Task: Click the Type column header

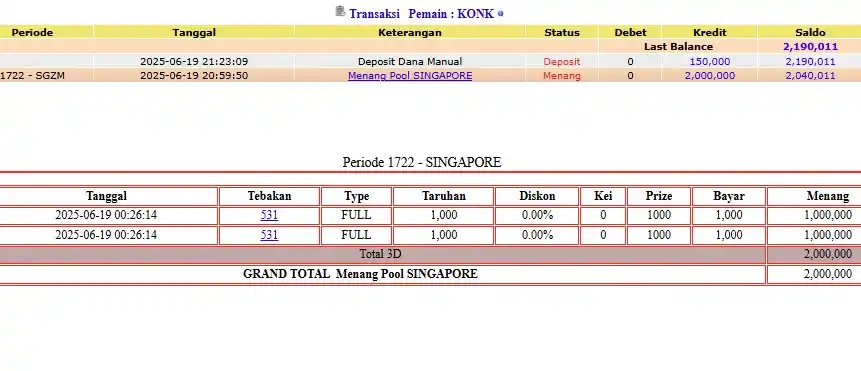Action: click(356, 196)
